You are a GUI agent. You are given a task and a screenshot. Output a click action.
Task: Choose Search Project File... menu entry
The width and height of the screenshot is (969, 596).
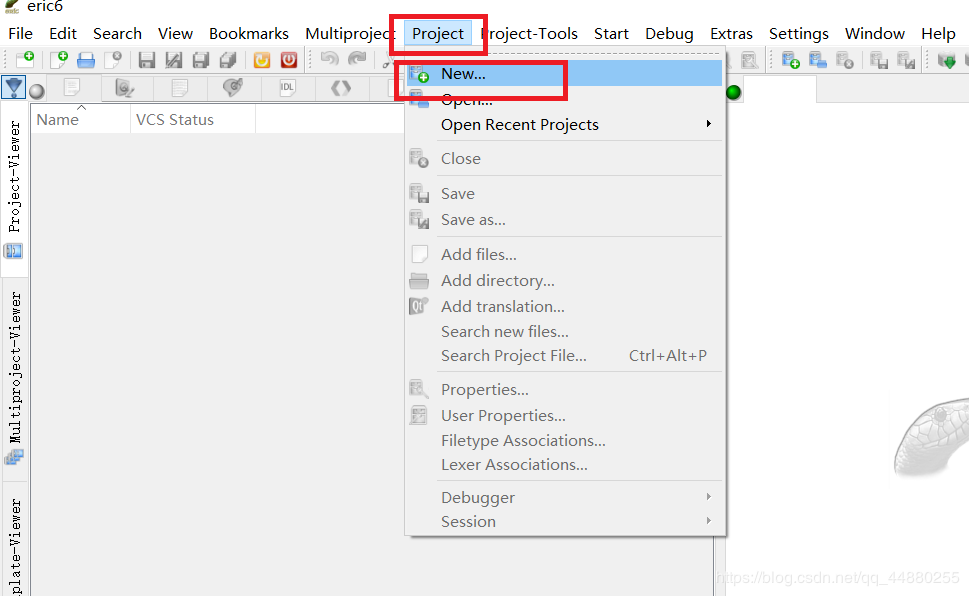pos(564,356)
